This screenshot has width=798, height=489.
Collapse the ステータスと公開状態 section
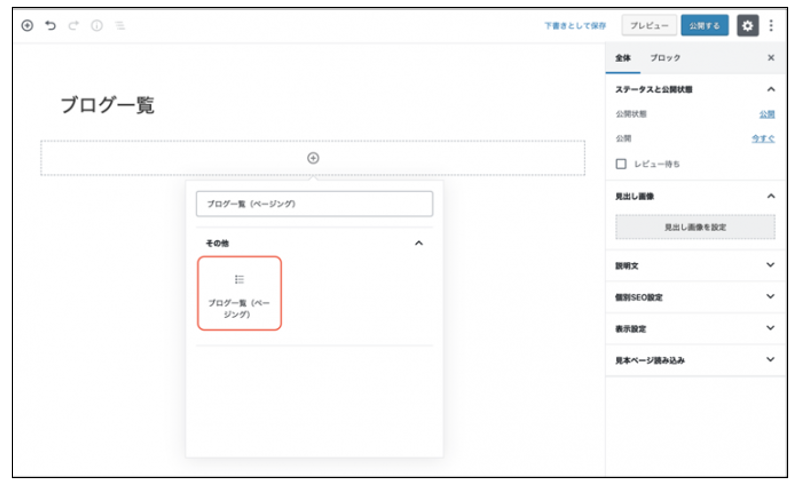[770, 89]
